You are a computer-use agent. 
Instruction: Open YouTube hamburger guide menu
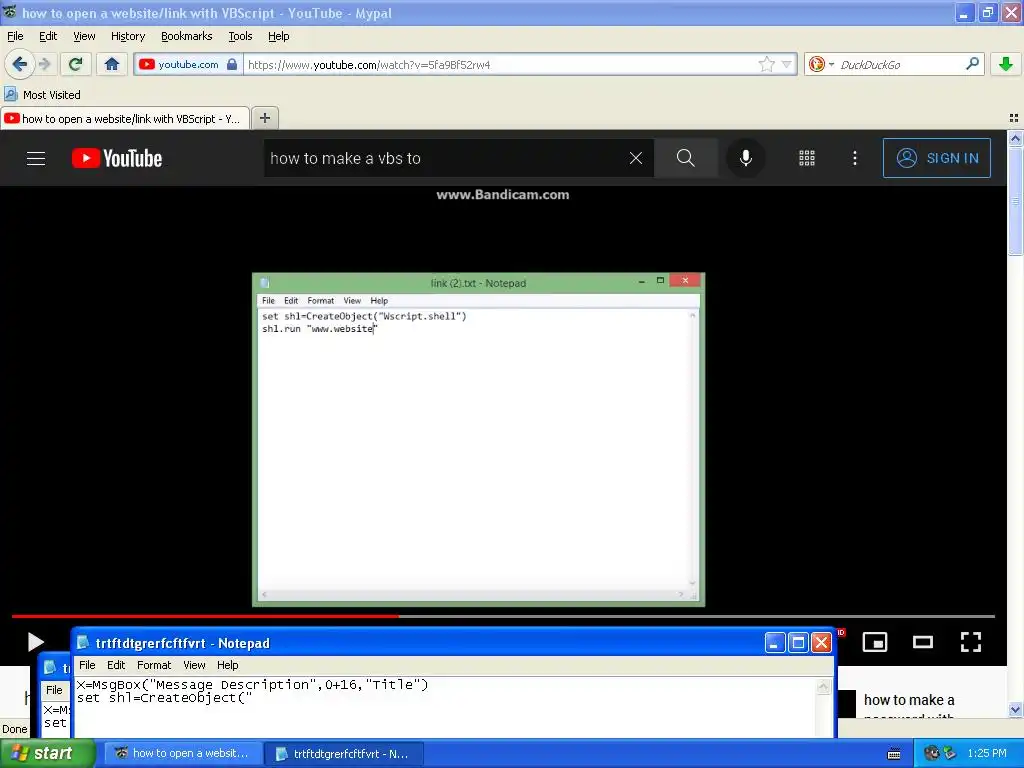tap(36, 158)
